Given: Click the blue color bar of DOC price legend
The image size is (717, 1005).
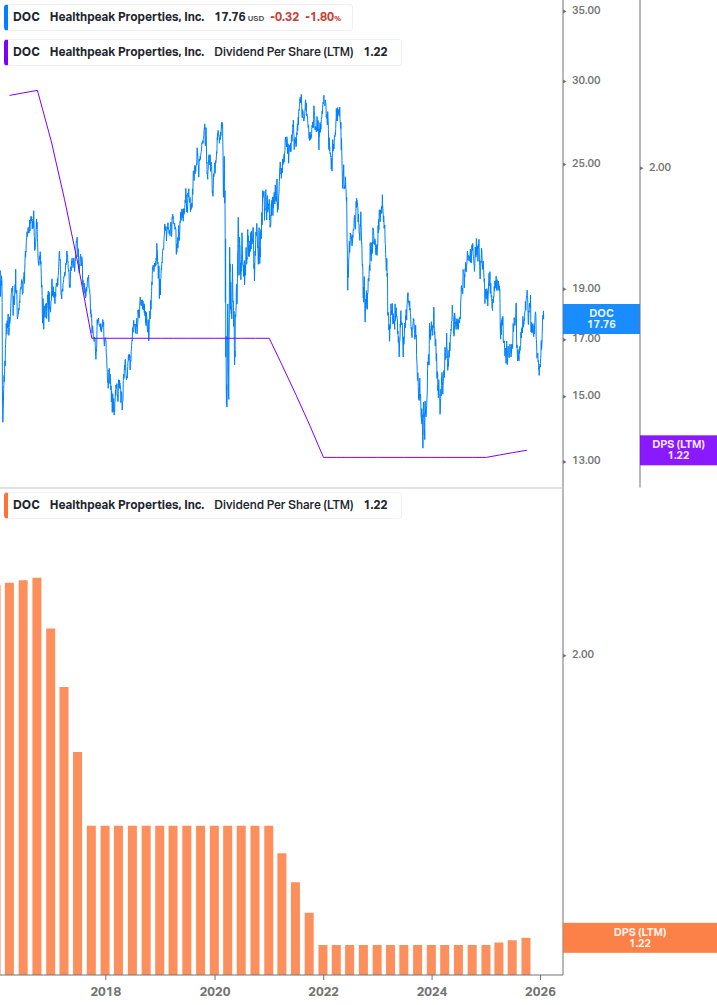Looking at the screenshot, I should [6, 17].
